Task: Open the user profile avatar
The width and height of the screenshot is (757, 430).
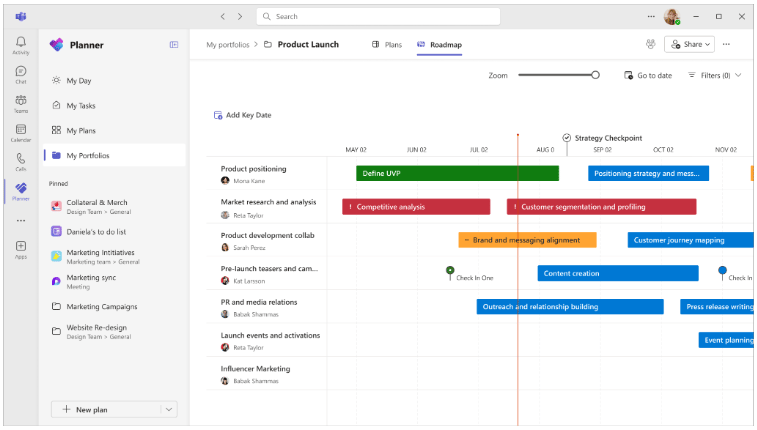Action: click(x=672, y=16)
